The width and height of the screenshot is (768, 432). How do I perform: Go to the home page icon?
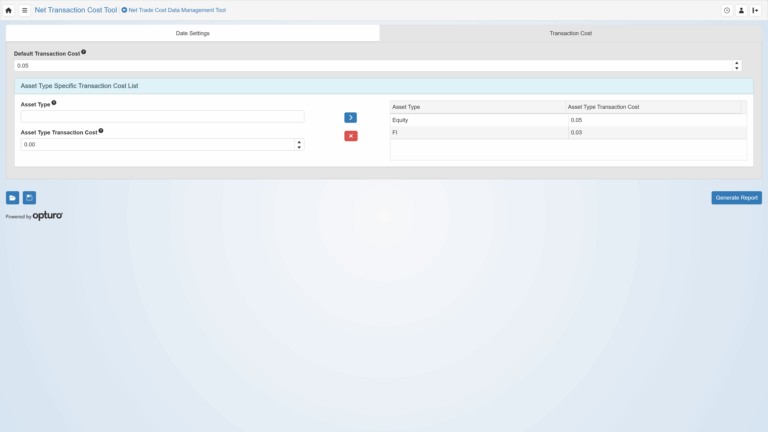point(9,10)
